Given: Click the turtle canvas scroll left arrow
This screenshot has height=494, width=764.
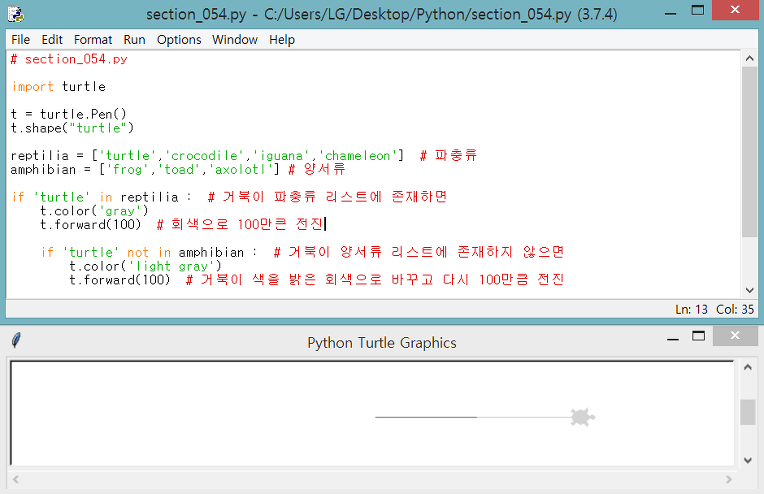Looking at the screenshot, I should point(16,479).
